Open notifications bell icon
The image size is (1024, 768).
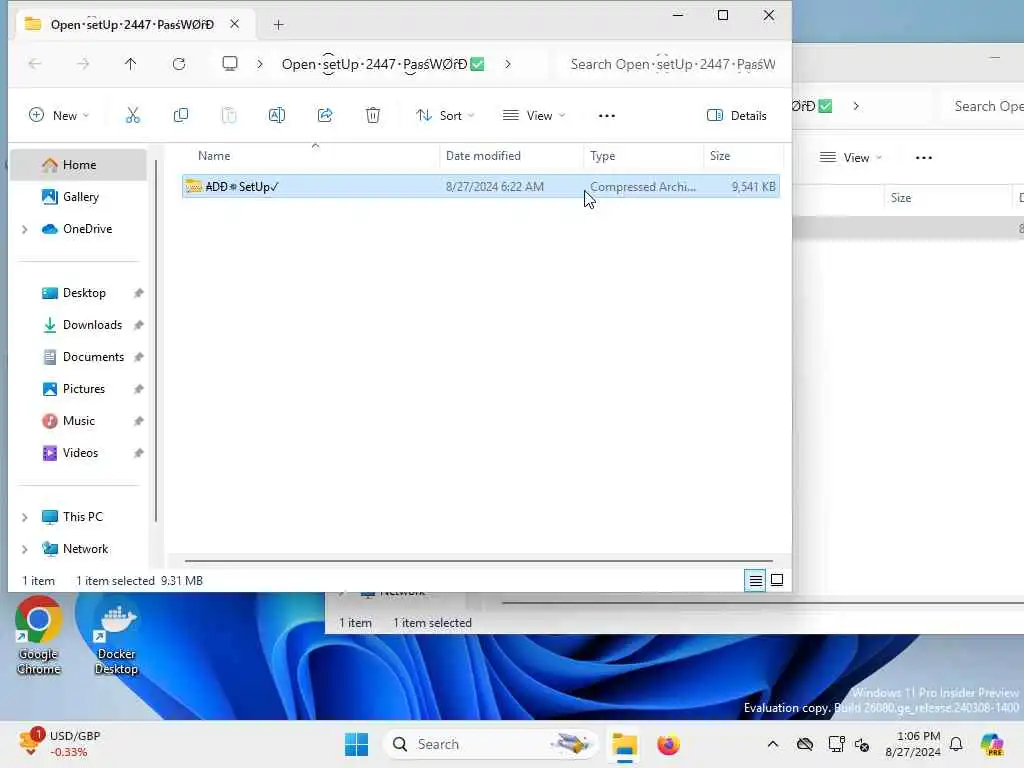(x=956, y=744)
